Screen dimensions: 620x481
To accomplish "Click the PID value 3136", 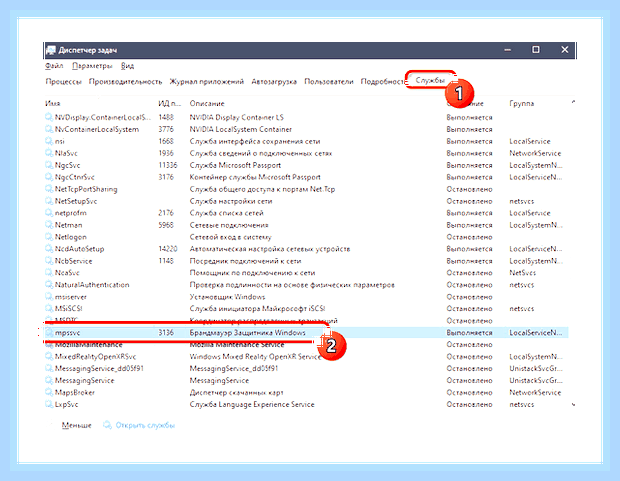I will [166, 333].
